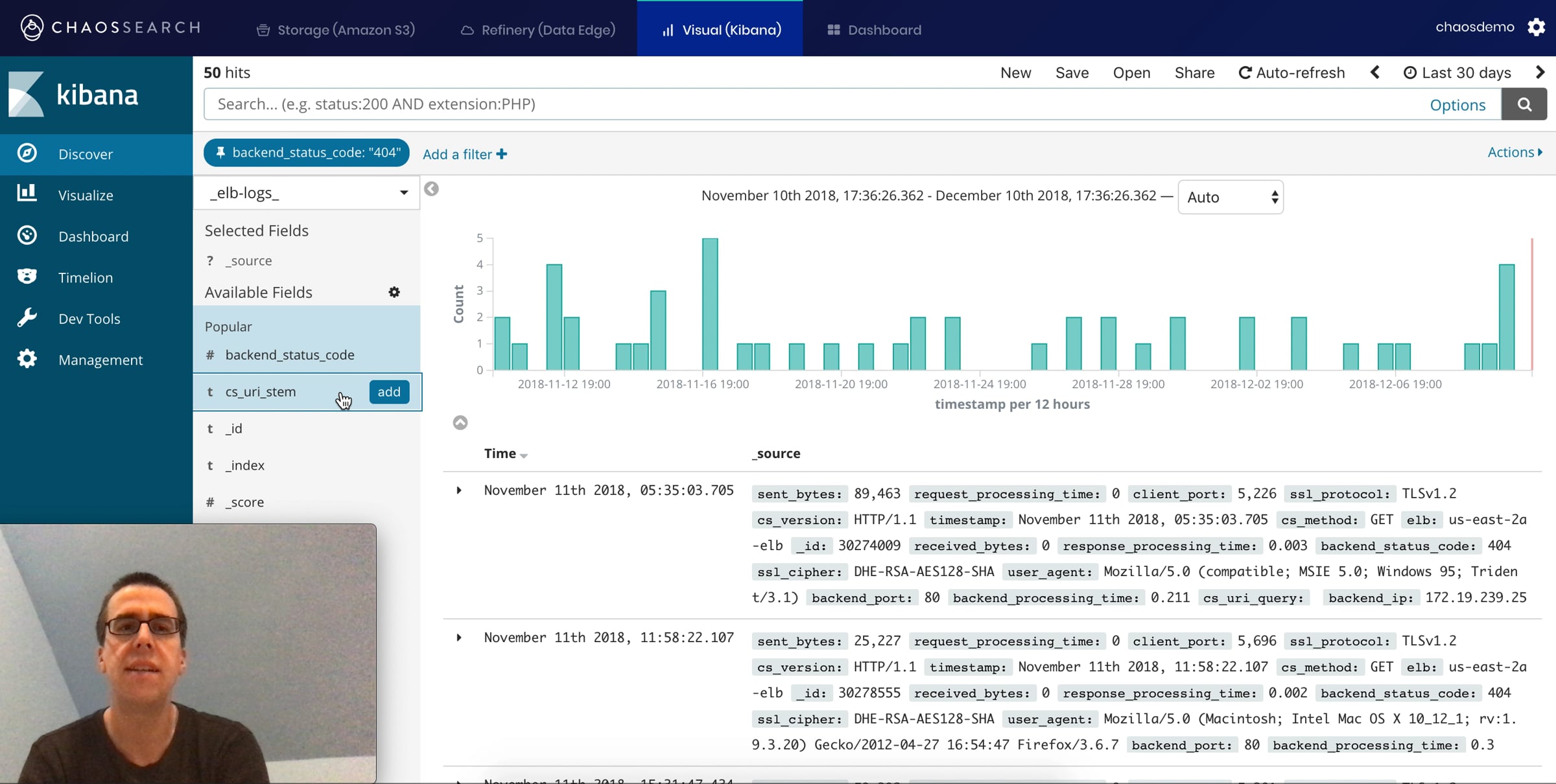
Task: Click Open in the Discover menu
Action: click(1132, 73)
